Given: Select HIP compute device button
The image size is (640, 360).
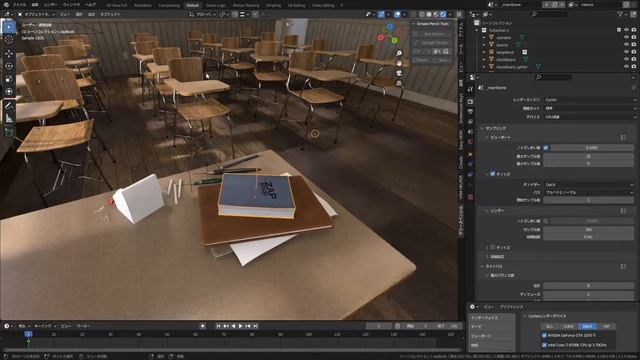Looking at the screenshot, I should [607, 327].
